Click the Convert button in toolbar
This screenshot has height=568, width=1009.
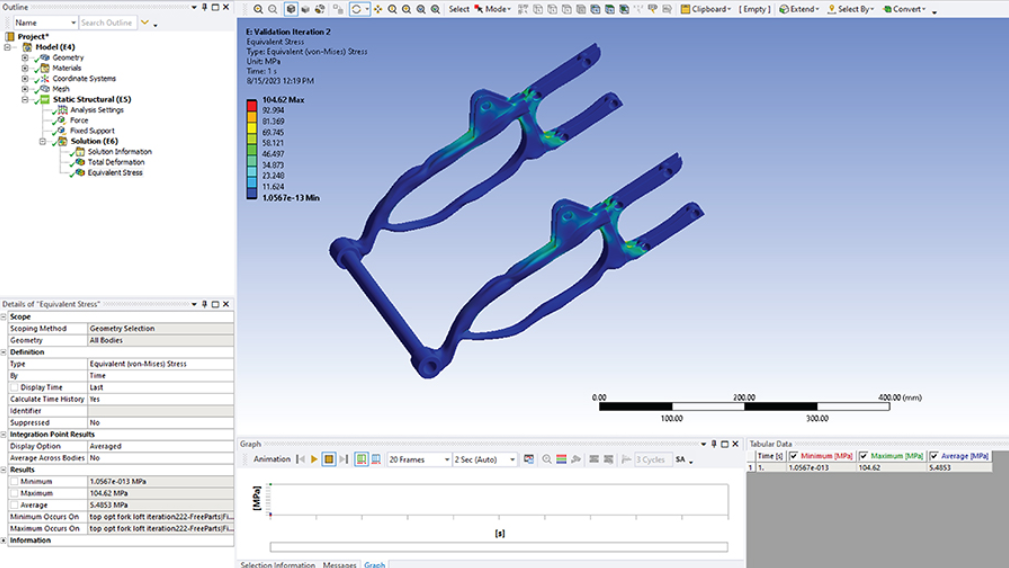coord(905,9)
